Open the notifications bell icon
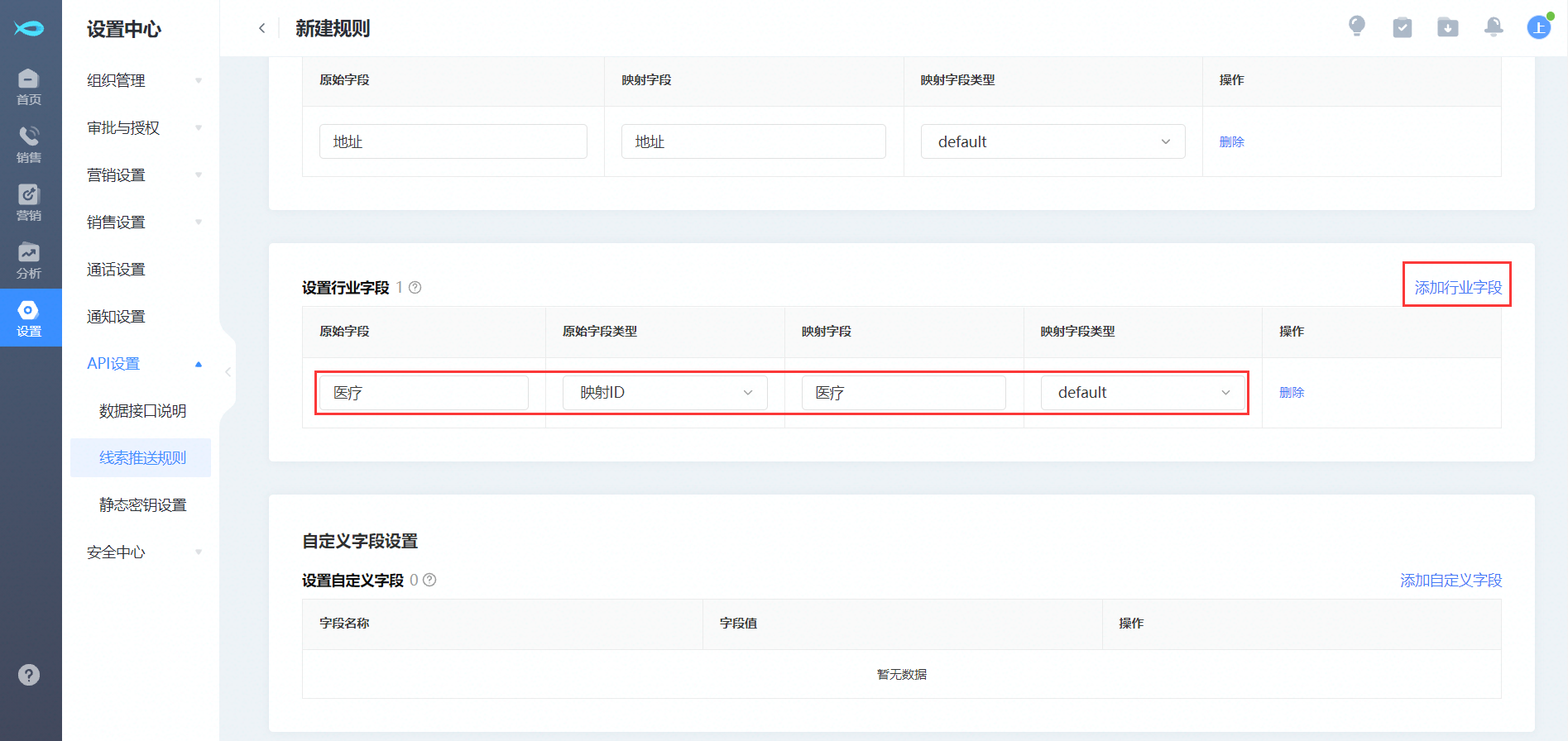The width and height of the screenshot is (1568, 741). pos(1493,27)
